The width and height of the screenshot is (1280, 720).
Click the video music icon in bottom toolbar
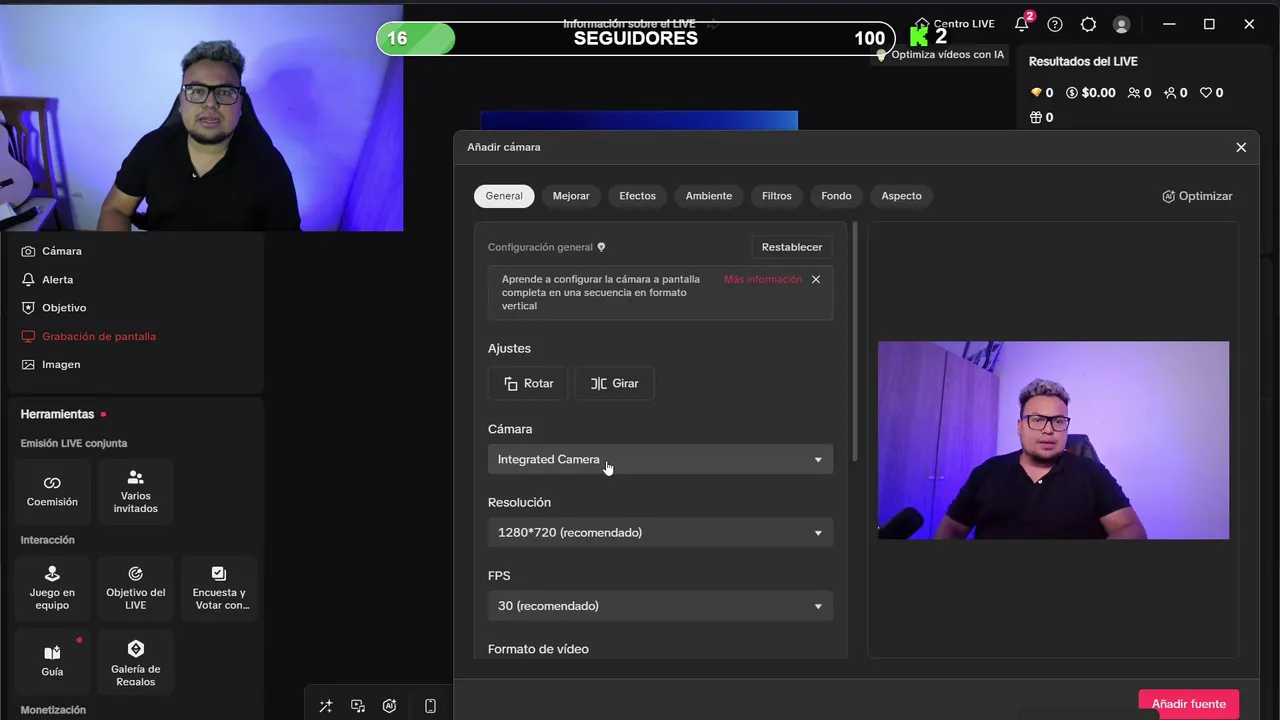pos(358,706)
